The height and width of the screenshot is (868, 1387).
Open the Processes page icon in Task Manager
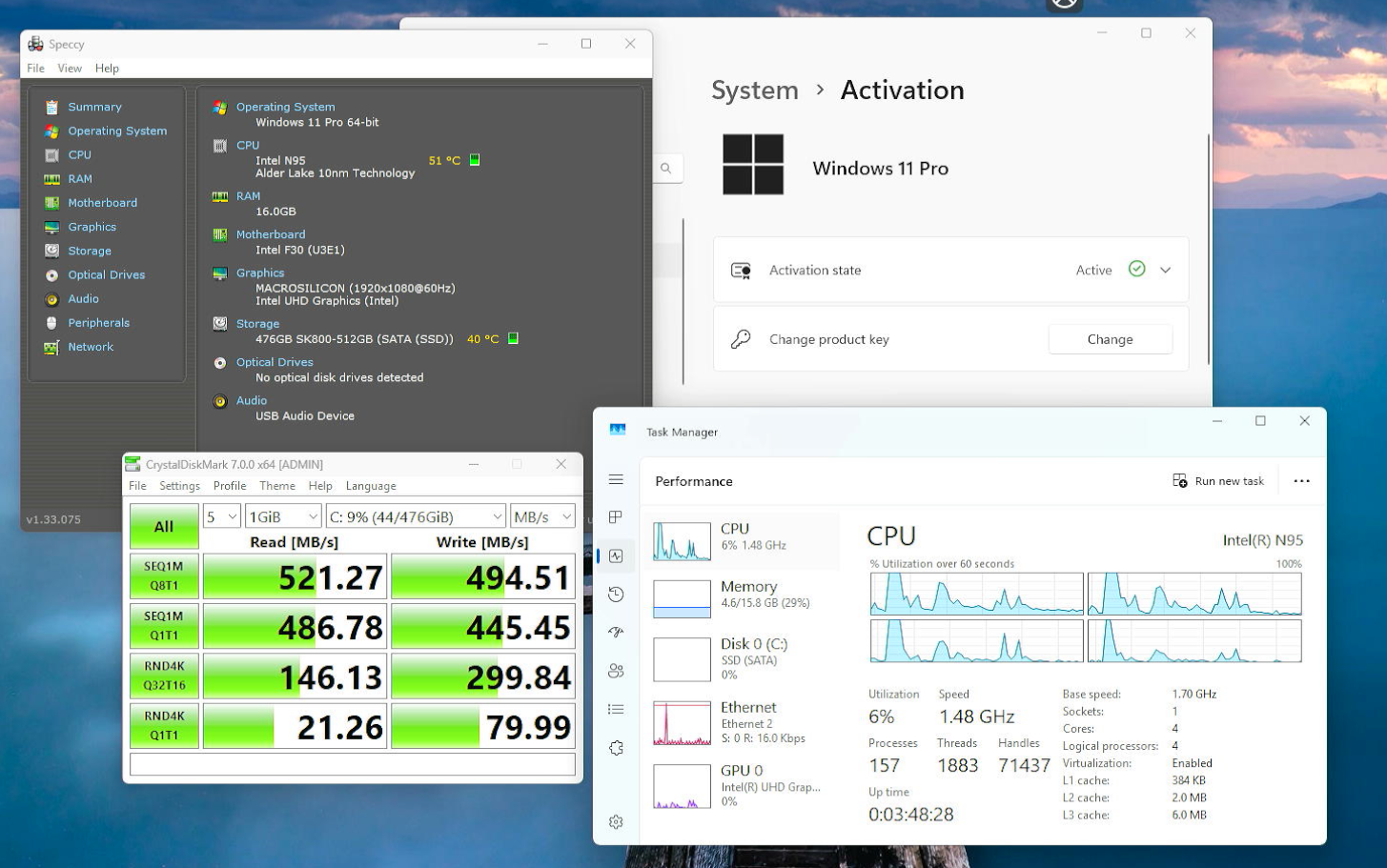[x=616, y=517]
